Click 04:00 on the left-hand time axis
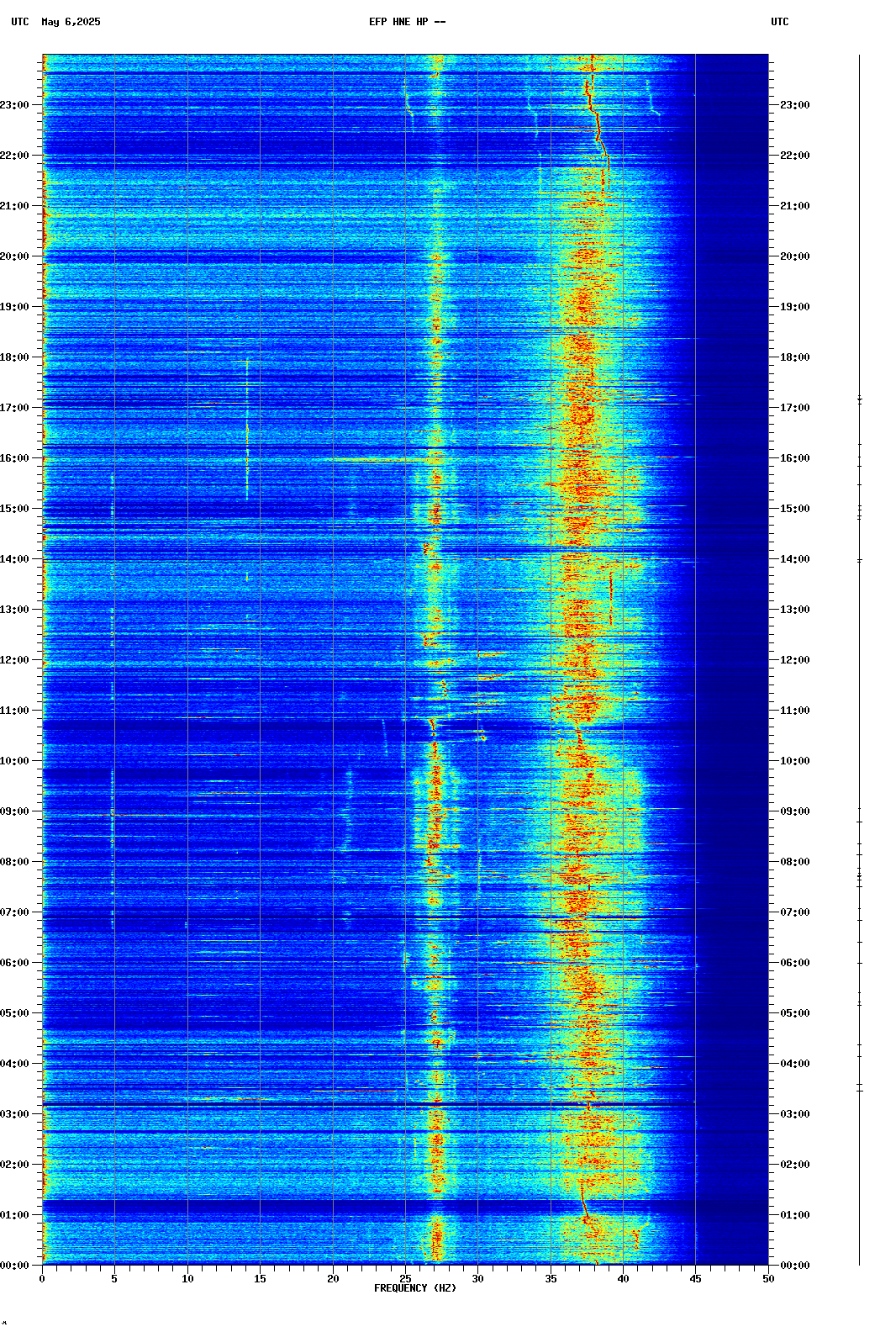 click(14, 1064)
